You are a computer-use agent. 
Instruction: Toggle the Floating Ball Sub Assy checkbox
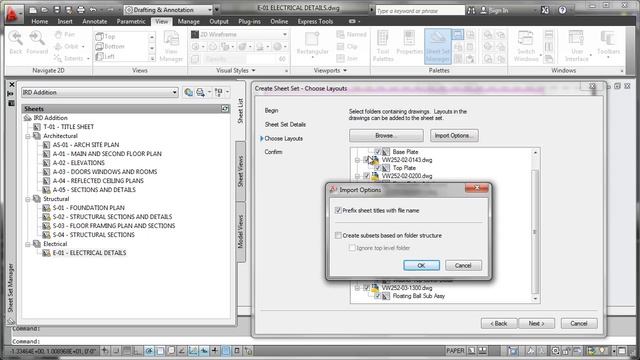click(x=377, y=296)
